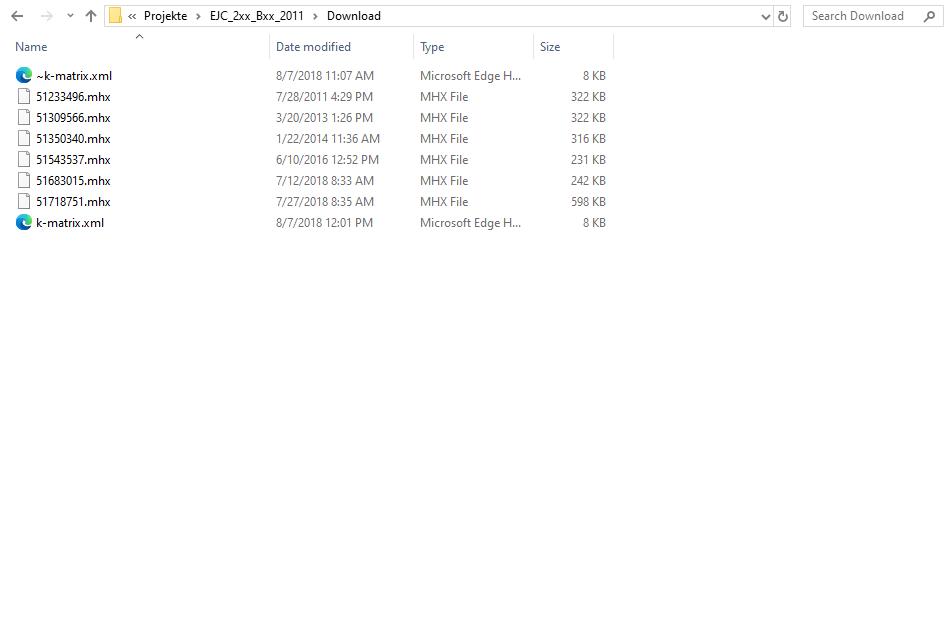Select file 51309566.mhx
The image size is (951, 634).
click(x=73, y=118)
